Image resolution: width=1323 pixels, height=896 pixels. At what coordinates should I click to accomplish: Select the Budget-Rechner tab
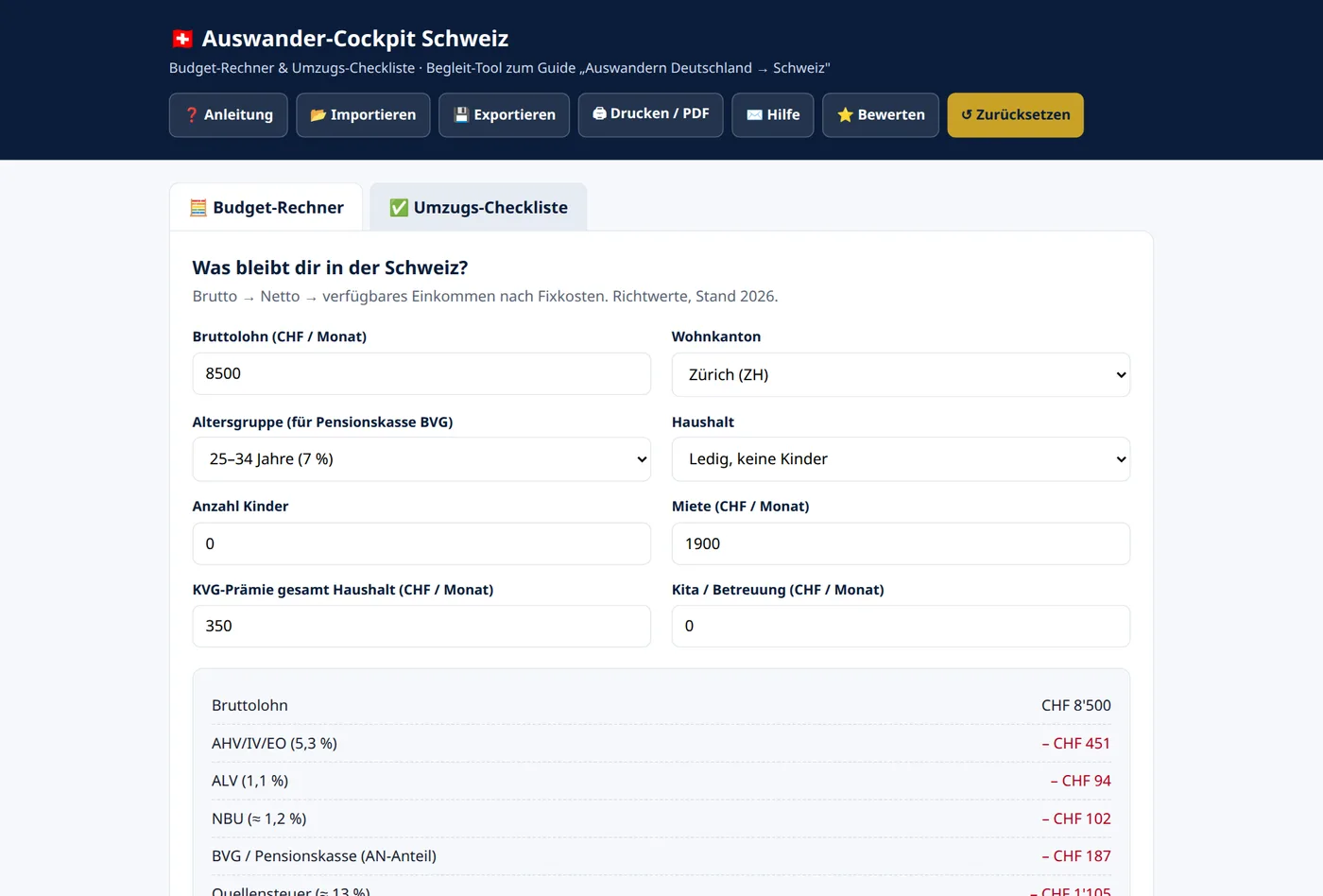(266, 207)
